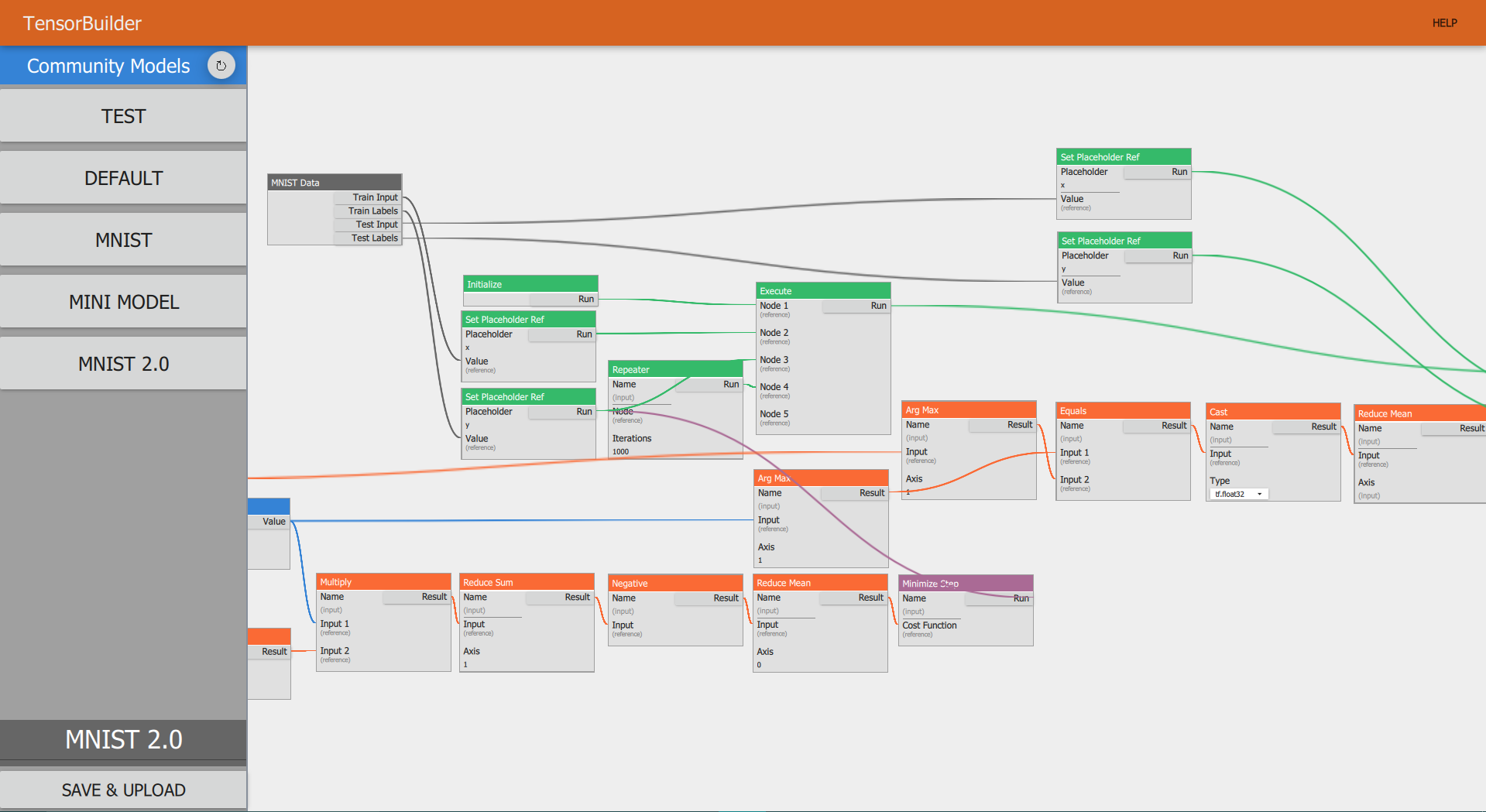1486x812 pixels.
Task: Open the HELP menu
Action: 1444,23
